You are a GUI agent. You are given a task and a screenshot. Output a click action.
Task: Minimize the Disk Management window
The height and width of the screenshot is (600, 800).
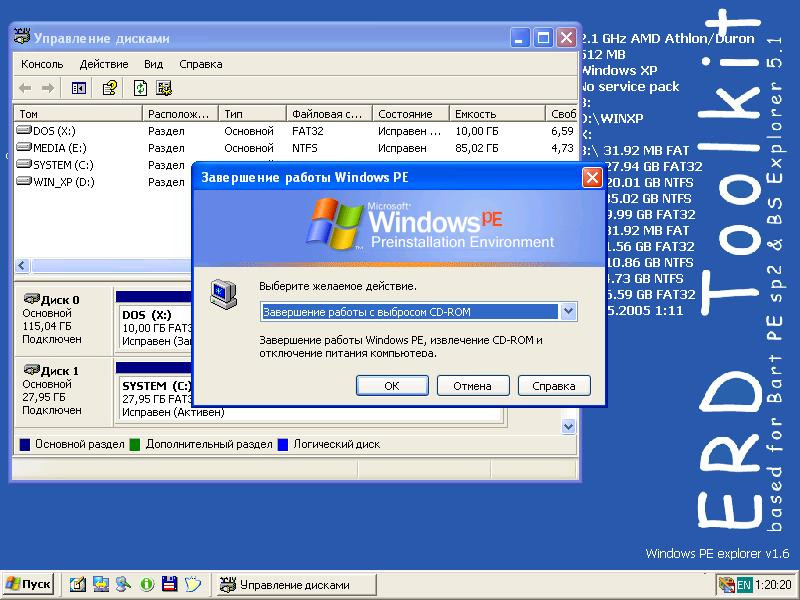[519, 38]
